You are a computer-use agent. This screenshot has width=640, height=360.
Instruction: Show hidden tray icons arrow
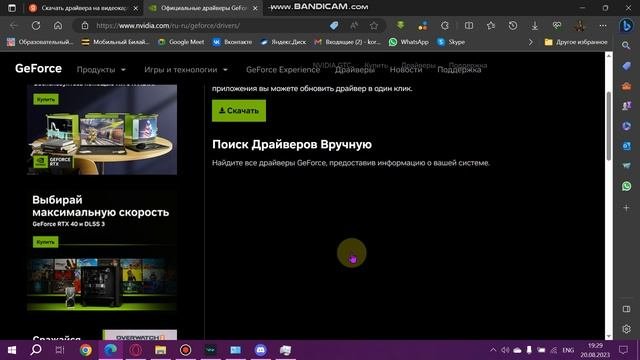click(493, 350)
